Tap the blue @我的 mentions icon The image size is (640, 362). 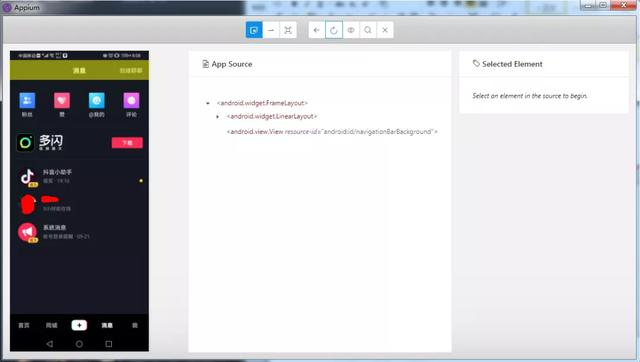pyautogui.click(x=97, y=100)
